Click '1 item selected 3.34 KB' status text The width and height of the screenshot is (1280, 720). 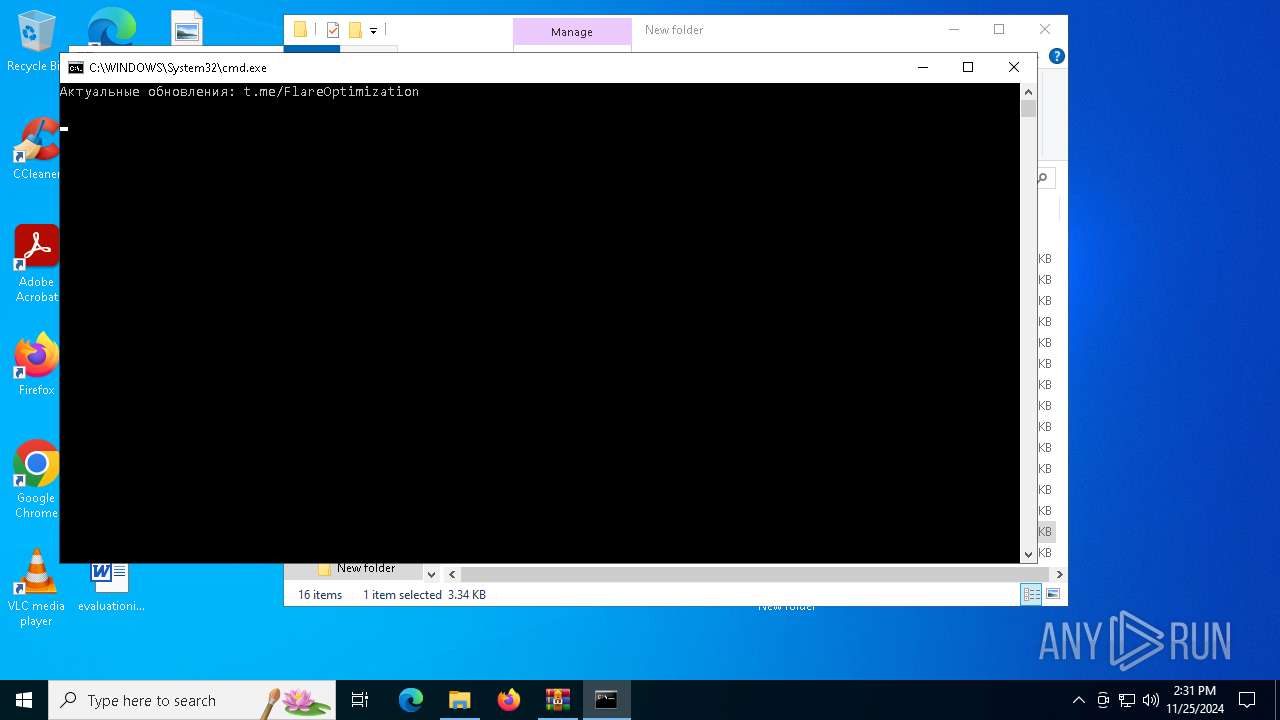click(x=424, y=595)
